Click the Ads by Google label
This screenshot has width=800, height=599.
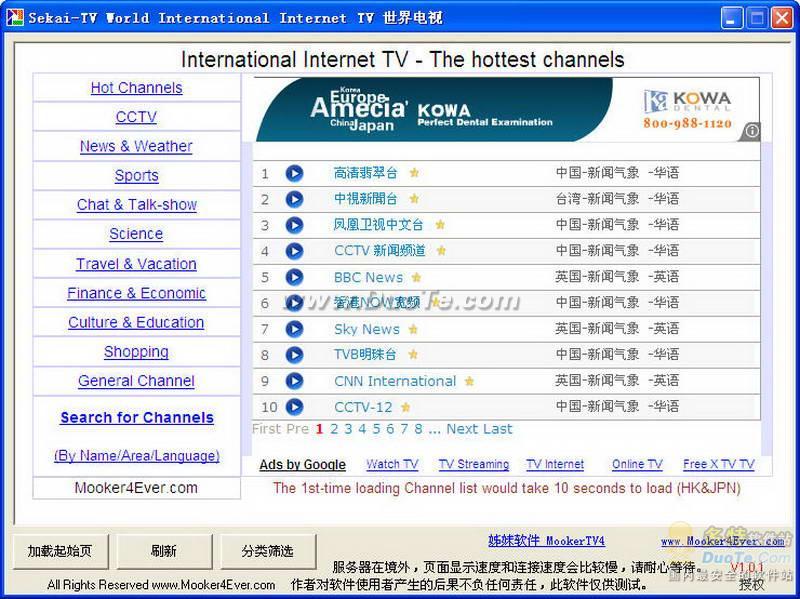tap(303, 465)
